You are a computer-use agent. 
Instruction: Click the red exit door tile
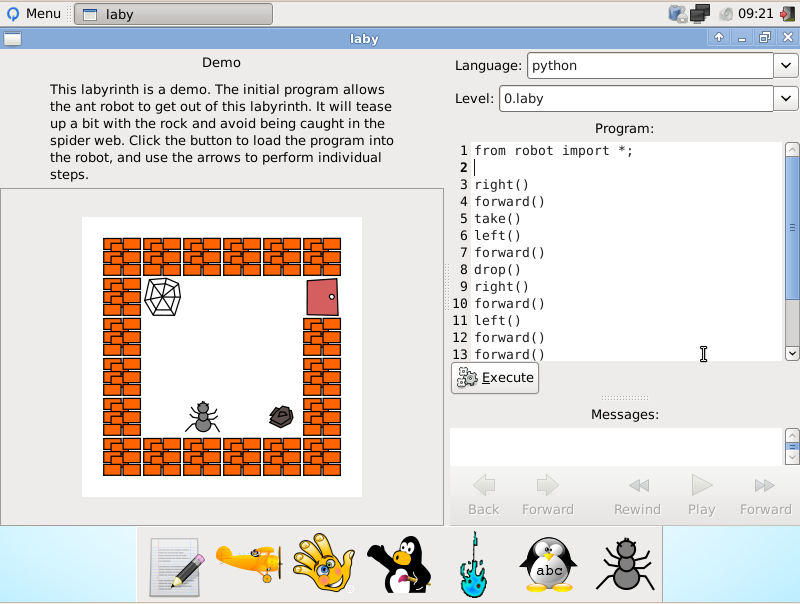322,297
